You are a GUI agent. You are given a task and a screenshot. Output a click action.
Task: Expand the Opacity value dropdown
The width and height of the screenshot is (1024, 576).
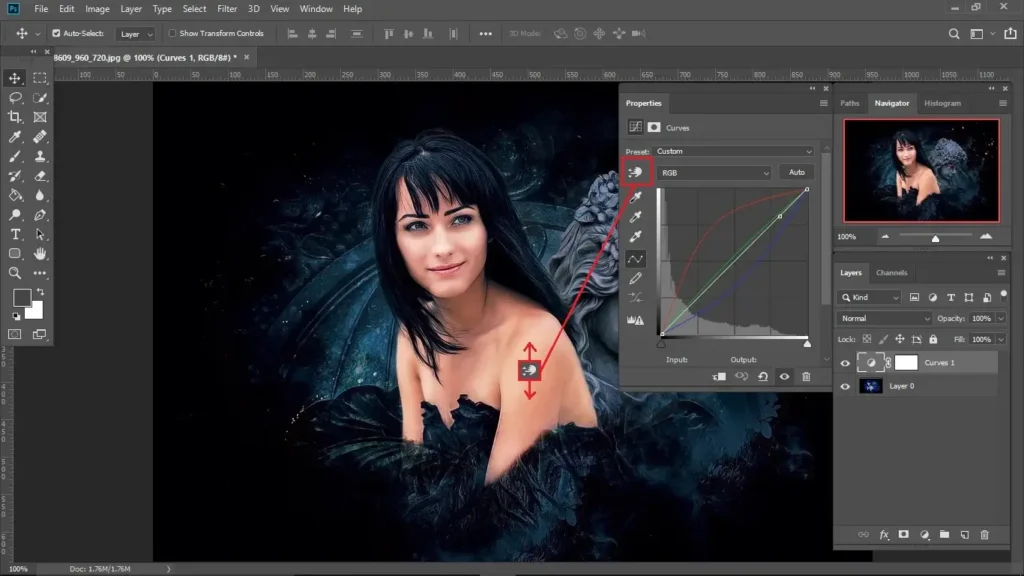[1001, 319]
